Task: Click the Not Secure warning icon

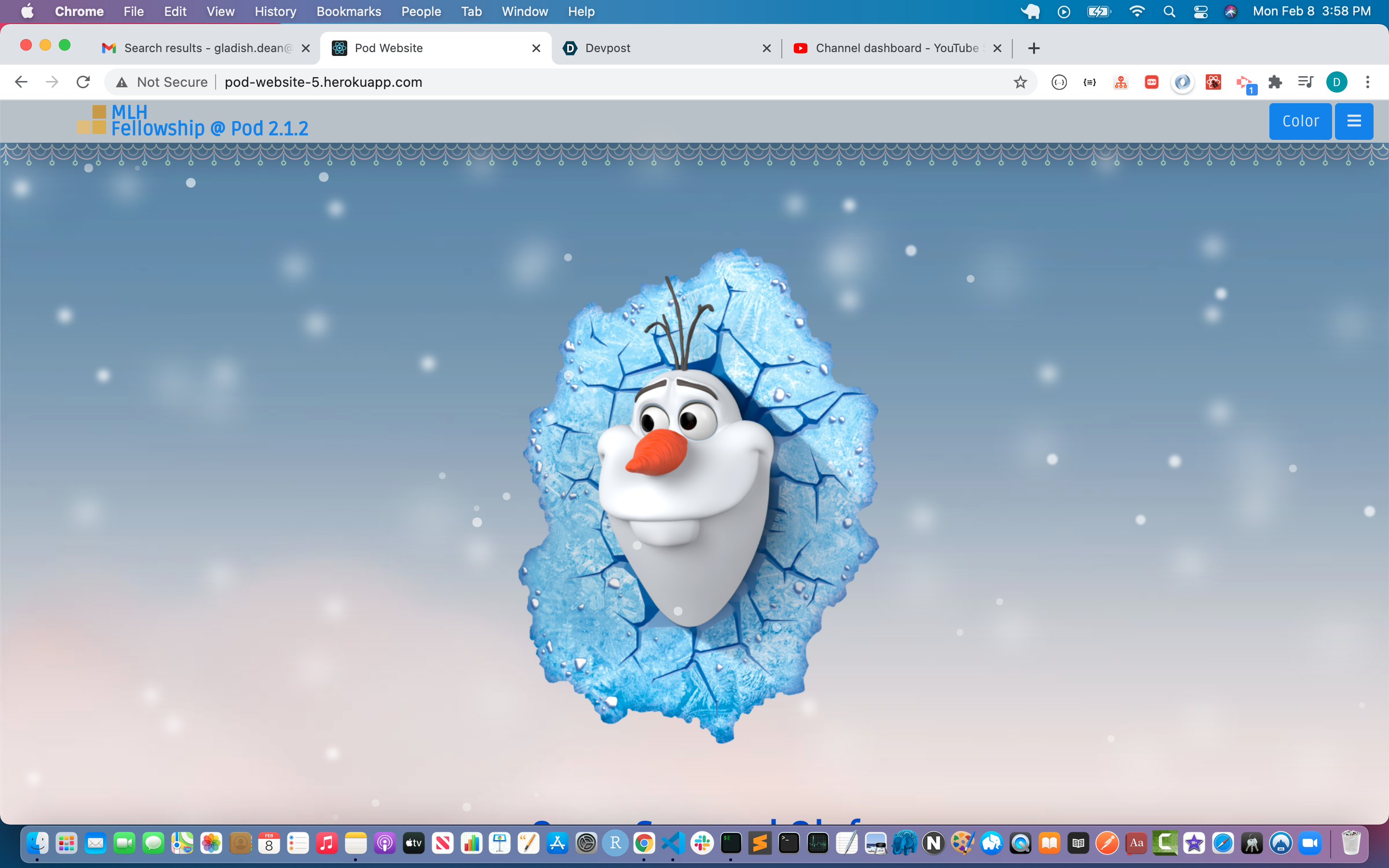Action: tap(122, 82)
